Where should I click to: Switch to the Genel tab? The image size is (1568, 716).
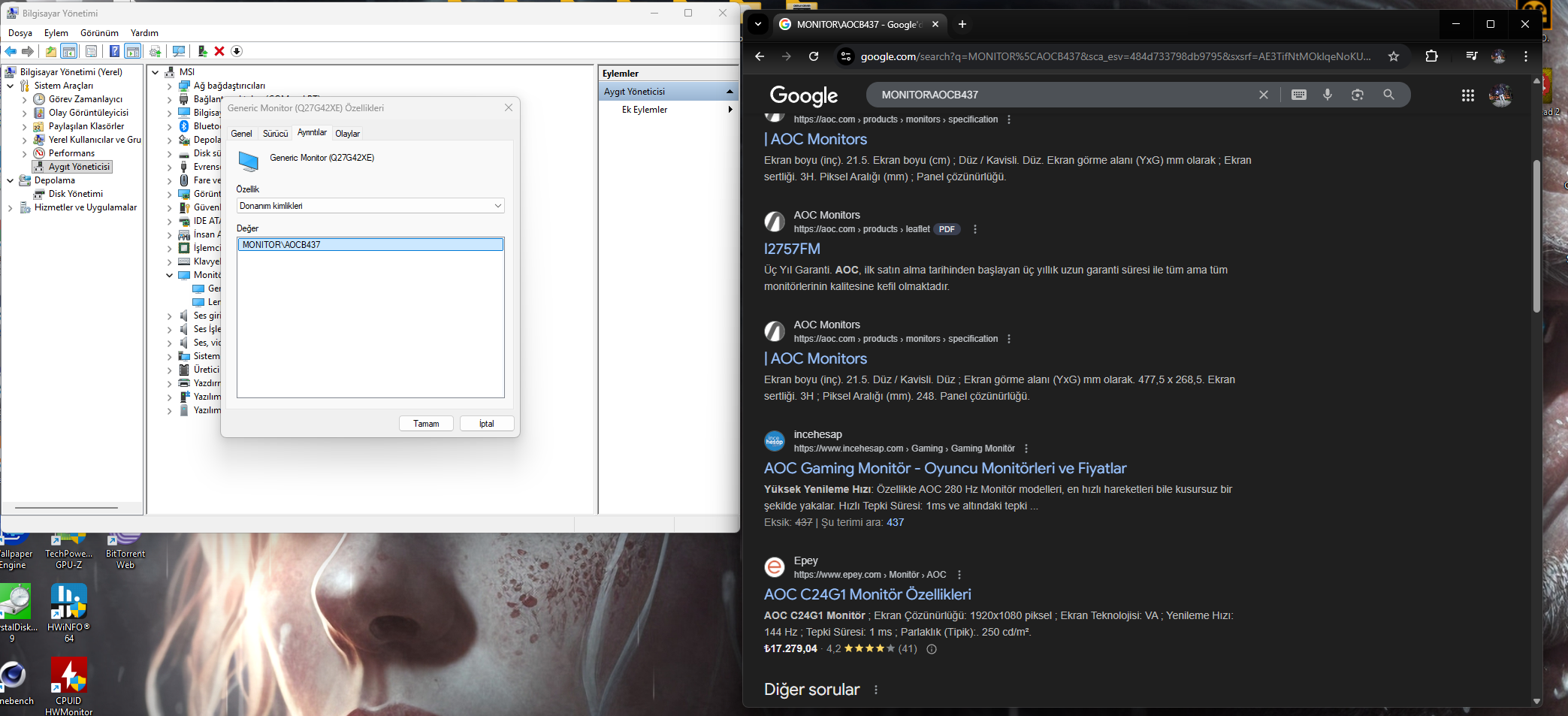(241, 134)
